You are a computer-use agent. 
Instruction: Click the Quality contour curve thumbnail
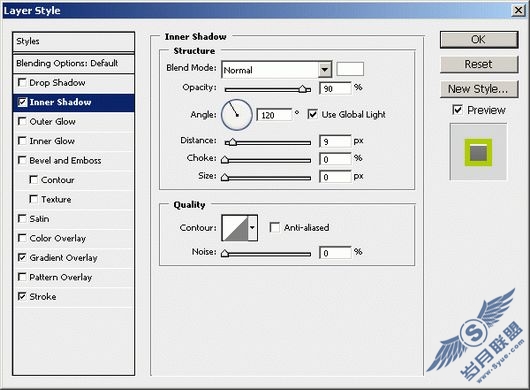click(x=236, y=228)
